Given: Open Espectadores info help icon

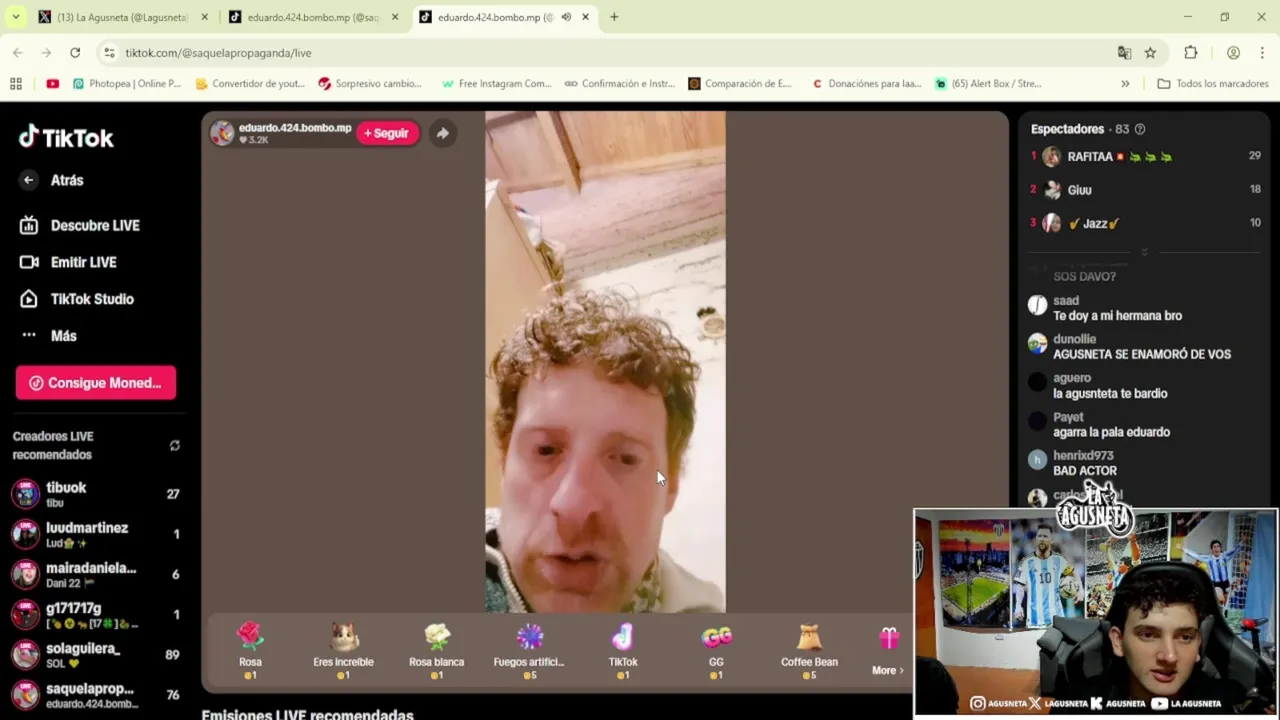Looking at the screenshot, I should coord(1140,129).
